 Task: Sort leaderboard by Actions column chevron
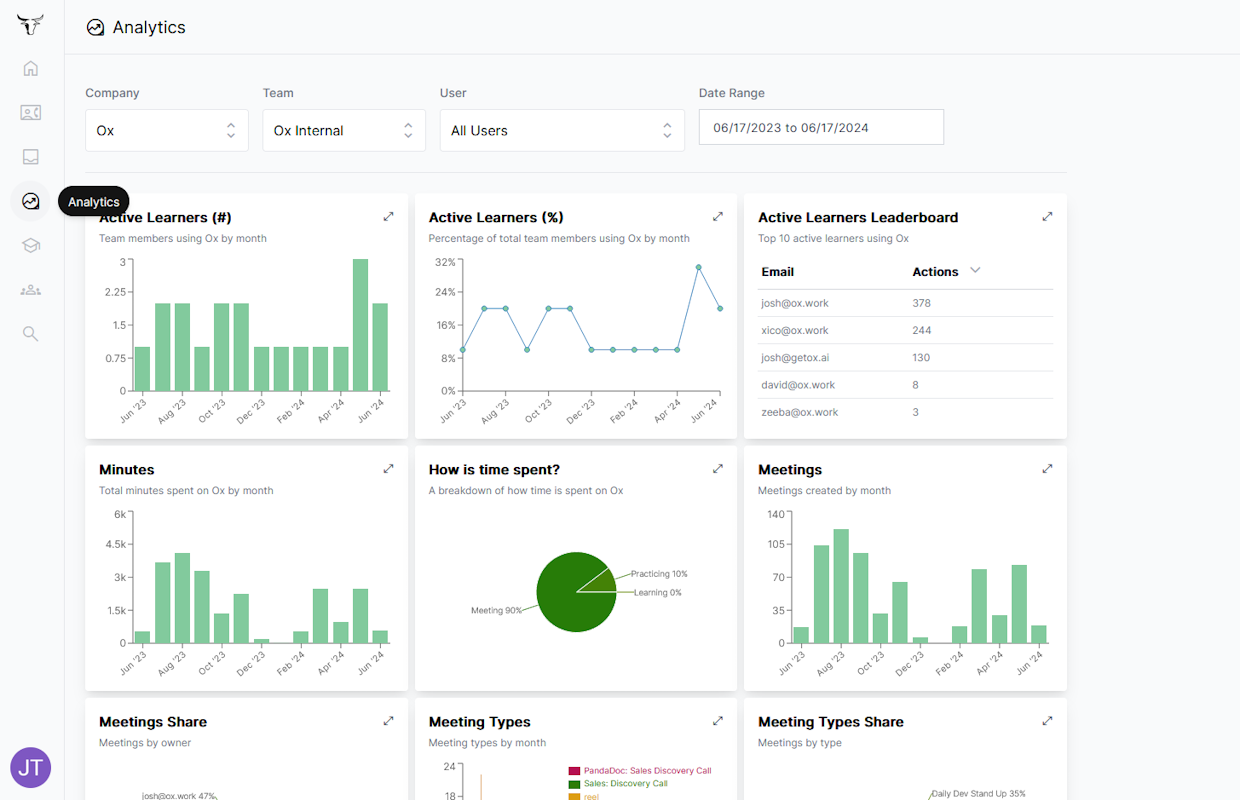tap(976, 271)
